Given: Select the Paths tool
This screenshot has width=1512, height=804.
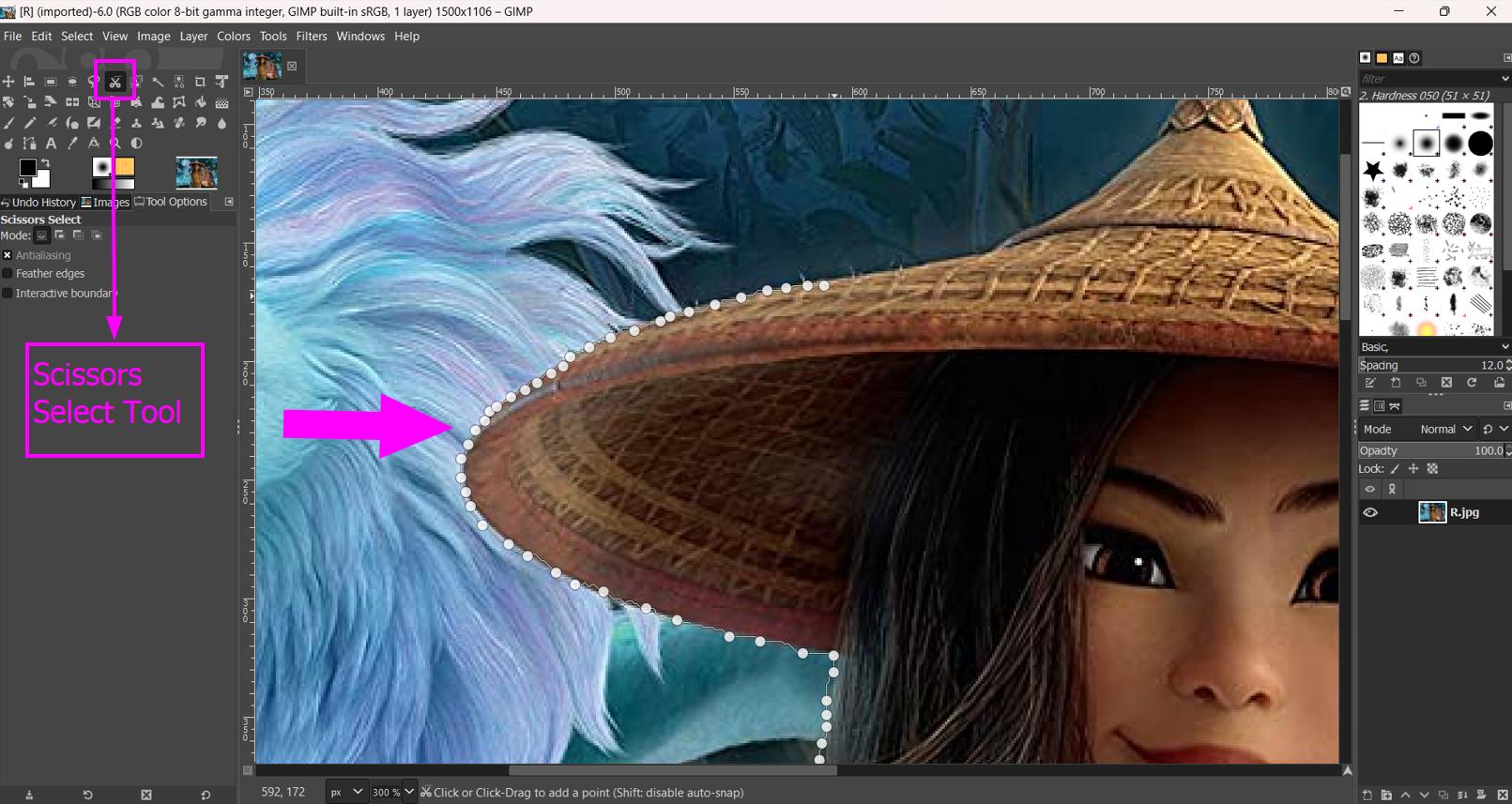Looking at the screenshot, I should pyautogui.click(x=29, y=144).
